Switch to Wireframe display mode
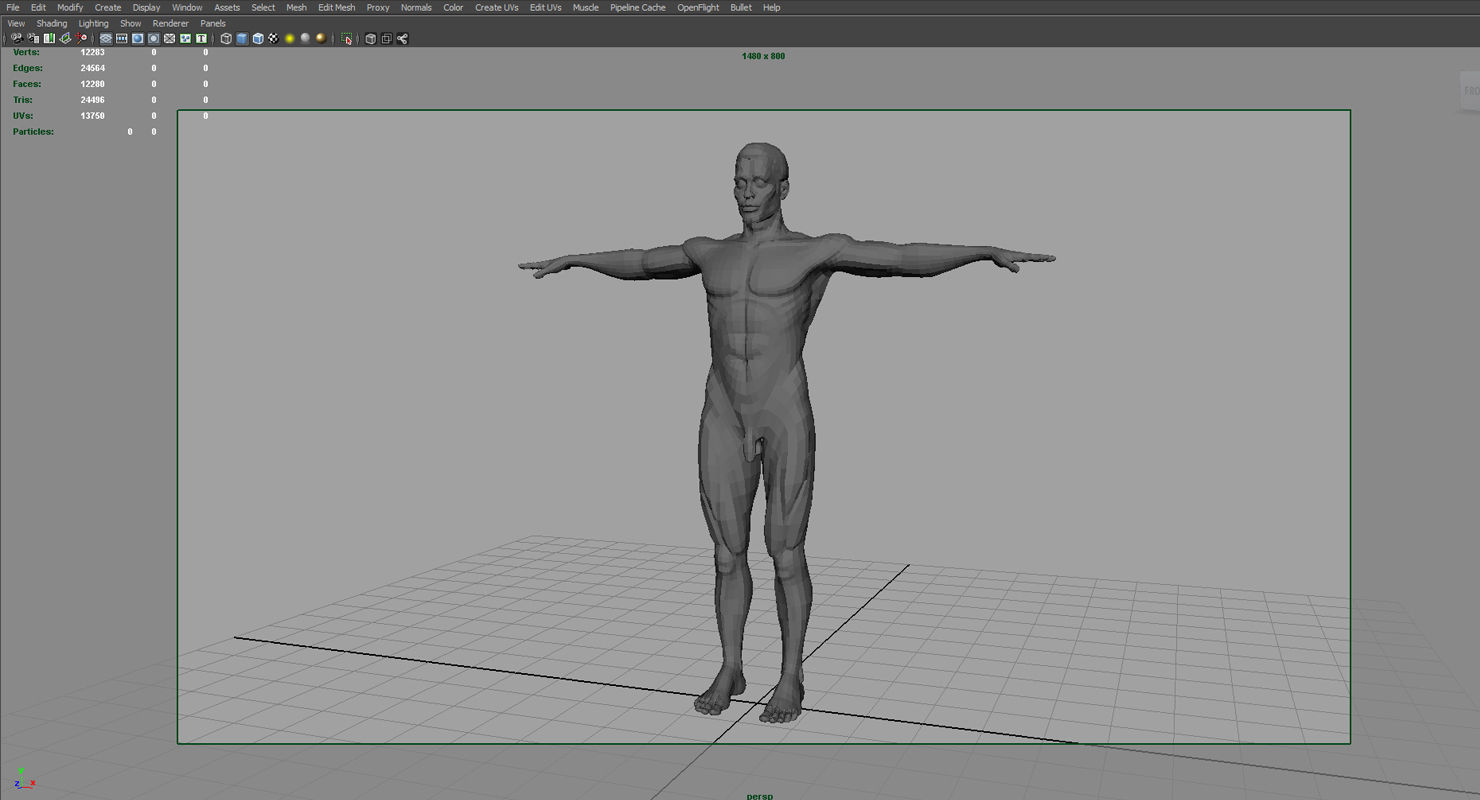Image resolution: width=1480 pixels, height=800 pixels. pyautogui.click(x=226, y=38)
